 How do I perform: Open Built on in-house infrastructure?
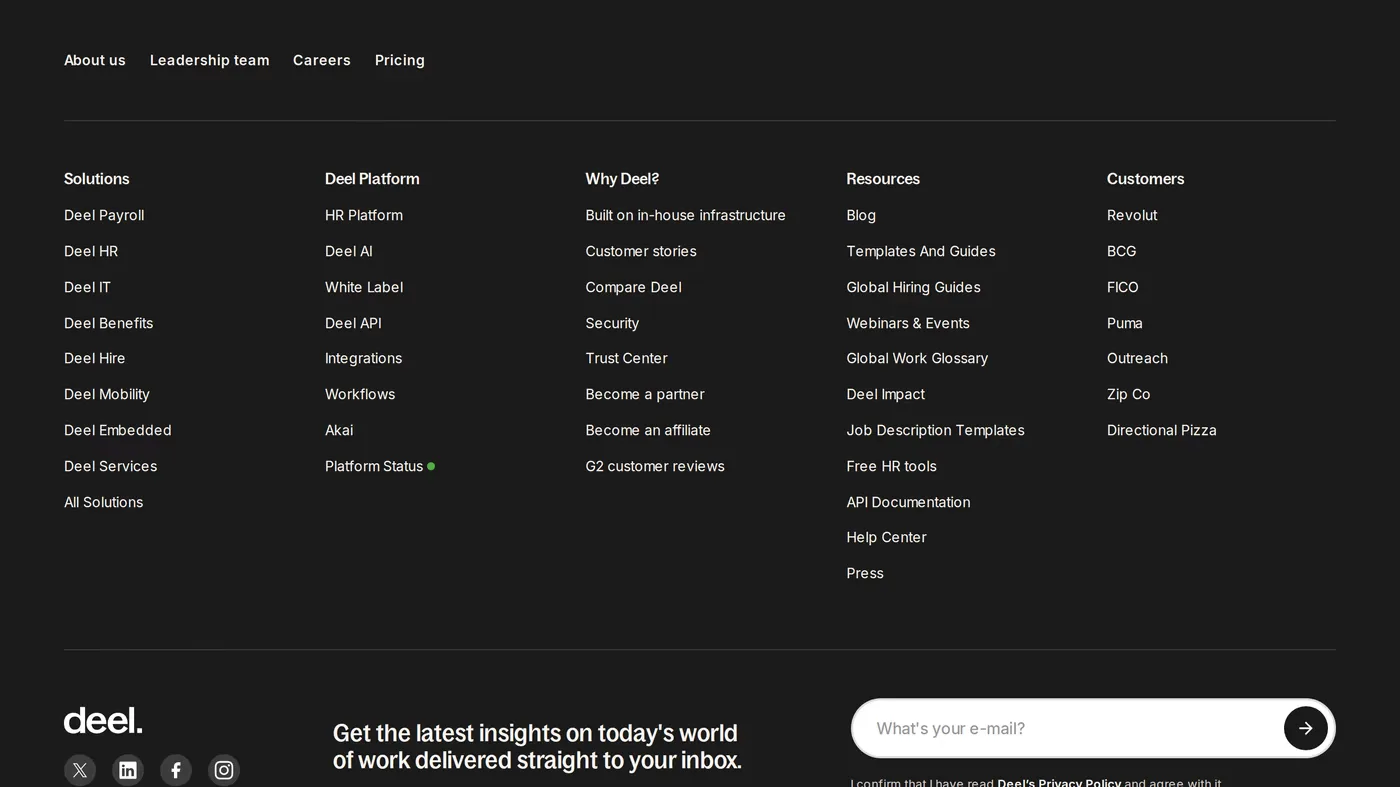point(685,215)
